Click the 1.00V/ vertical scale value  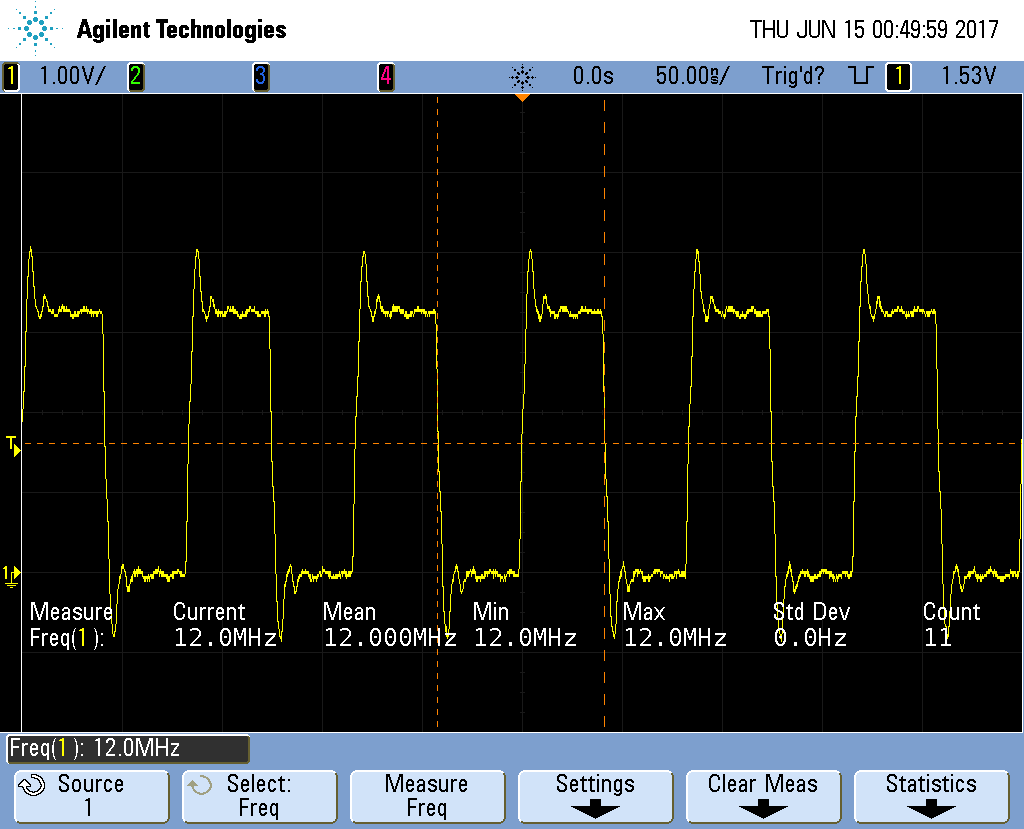[x=72, y=76]
